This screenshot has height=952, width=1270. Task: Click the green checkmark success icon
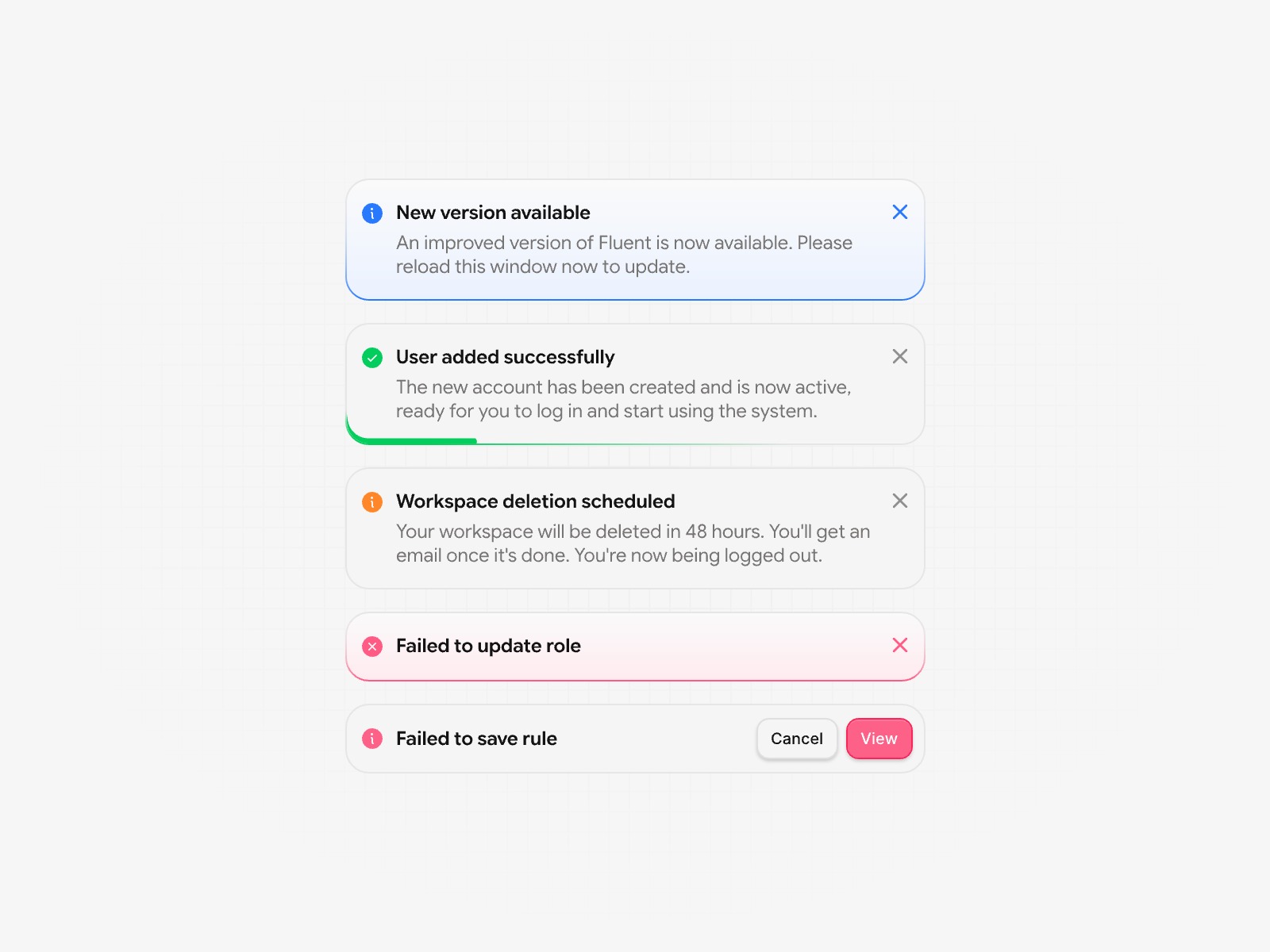coord(372,358)
